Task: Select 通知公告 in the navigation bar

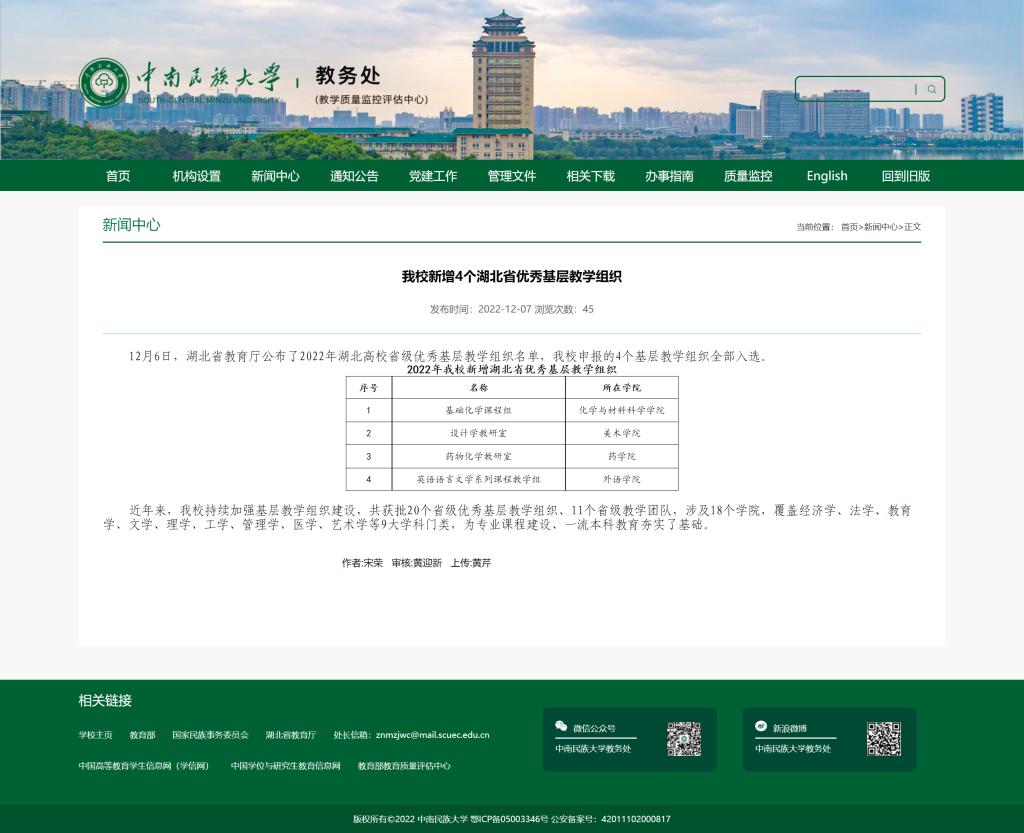Action: click(354, 176)
